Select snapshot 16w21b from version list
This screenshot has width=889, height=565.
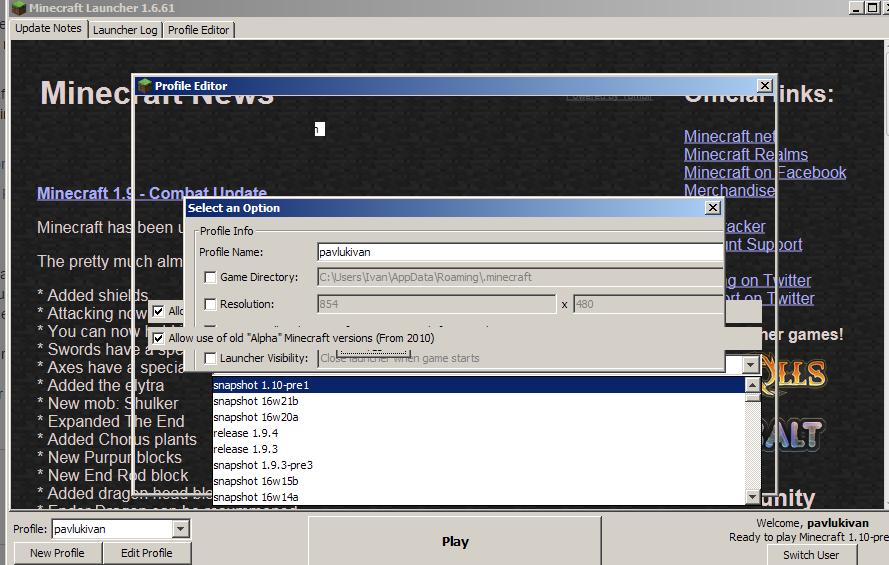pos(479,401)
